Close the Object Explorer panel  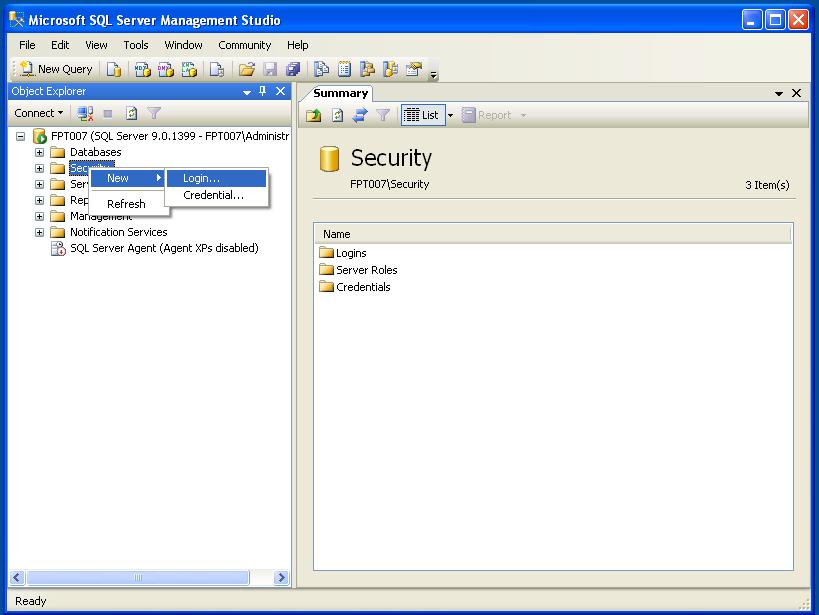[x=280, y=91]
